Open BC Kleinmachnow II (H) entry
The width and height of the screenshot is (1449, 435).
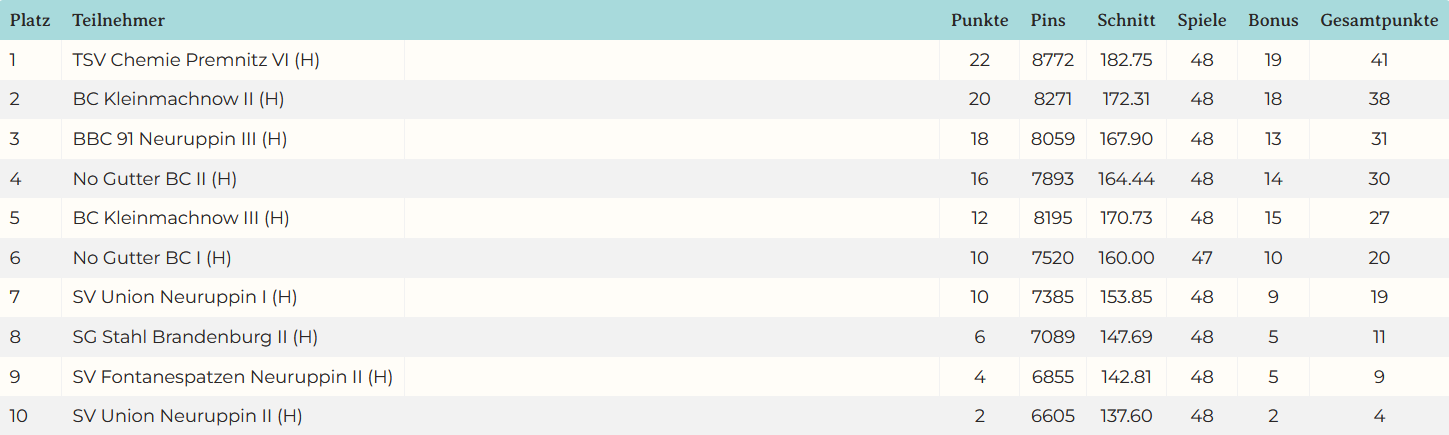coord(179,99)
